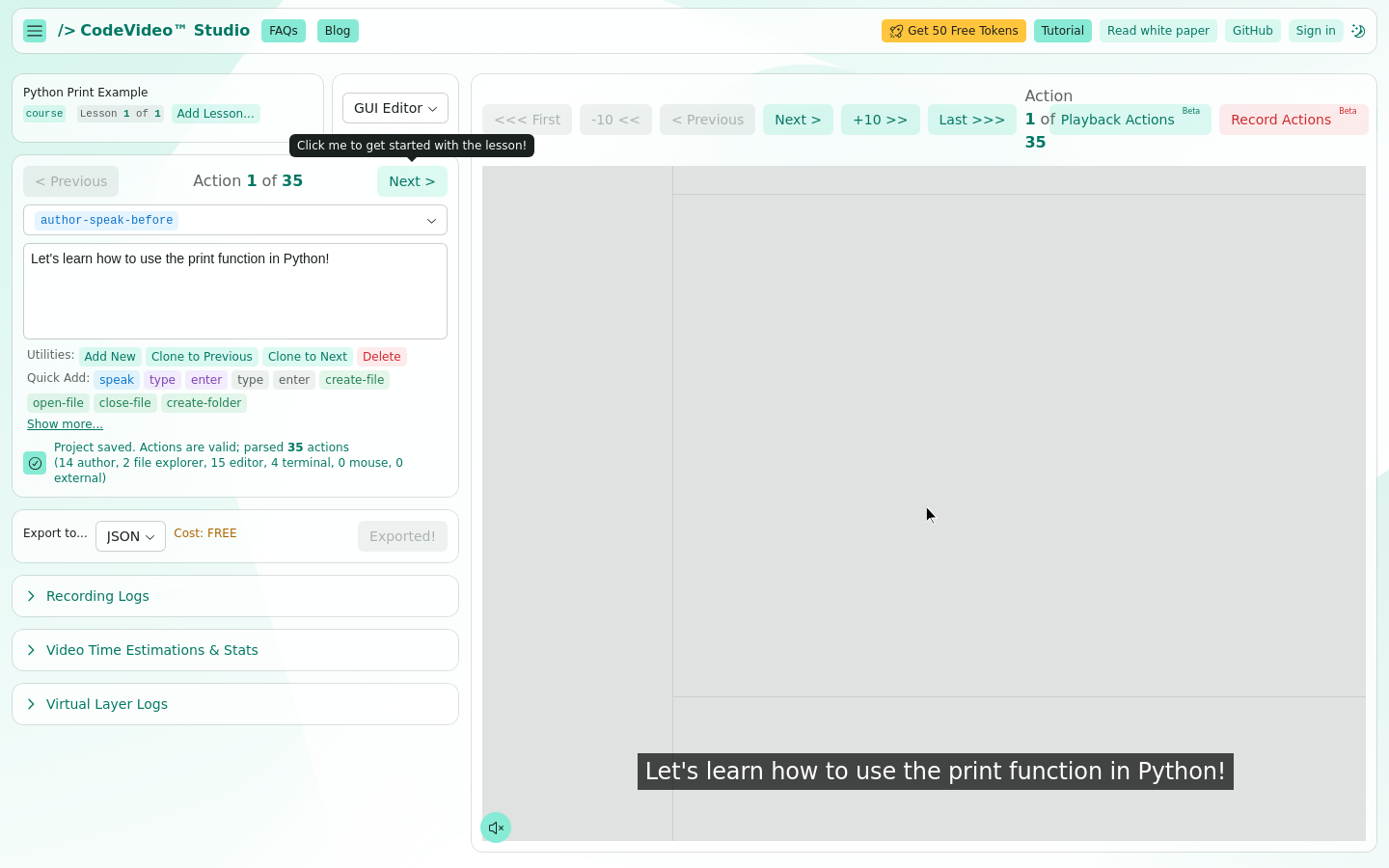This screenshot has height=868, width=1389.
Task: Open the Blog page
Action: pyautogui.click(x=338, y=31)
